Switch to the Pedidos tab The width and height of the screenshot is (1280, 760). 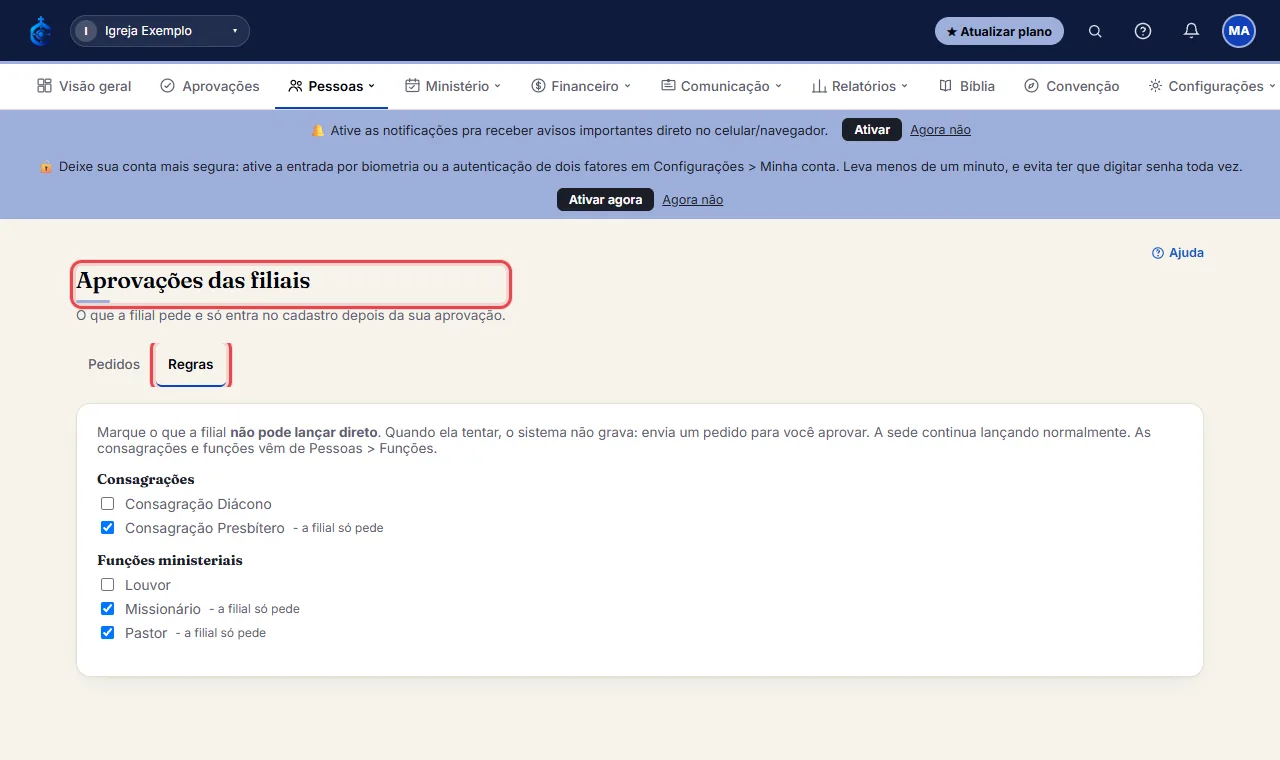click(x=114, y=364)
